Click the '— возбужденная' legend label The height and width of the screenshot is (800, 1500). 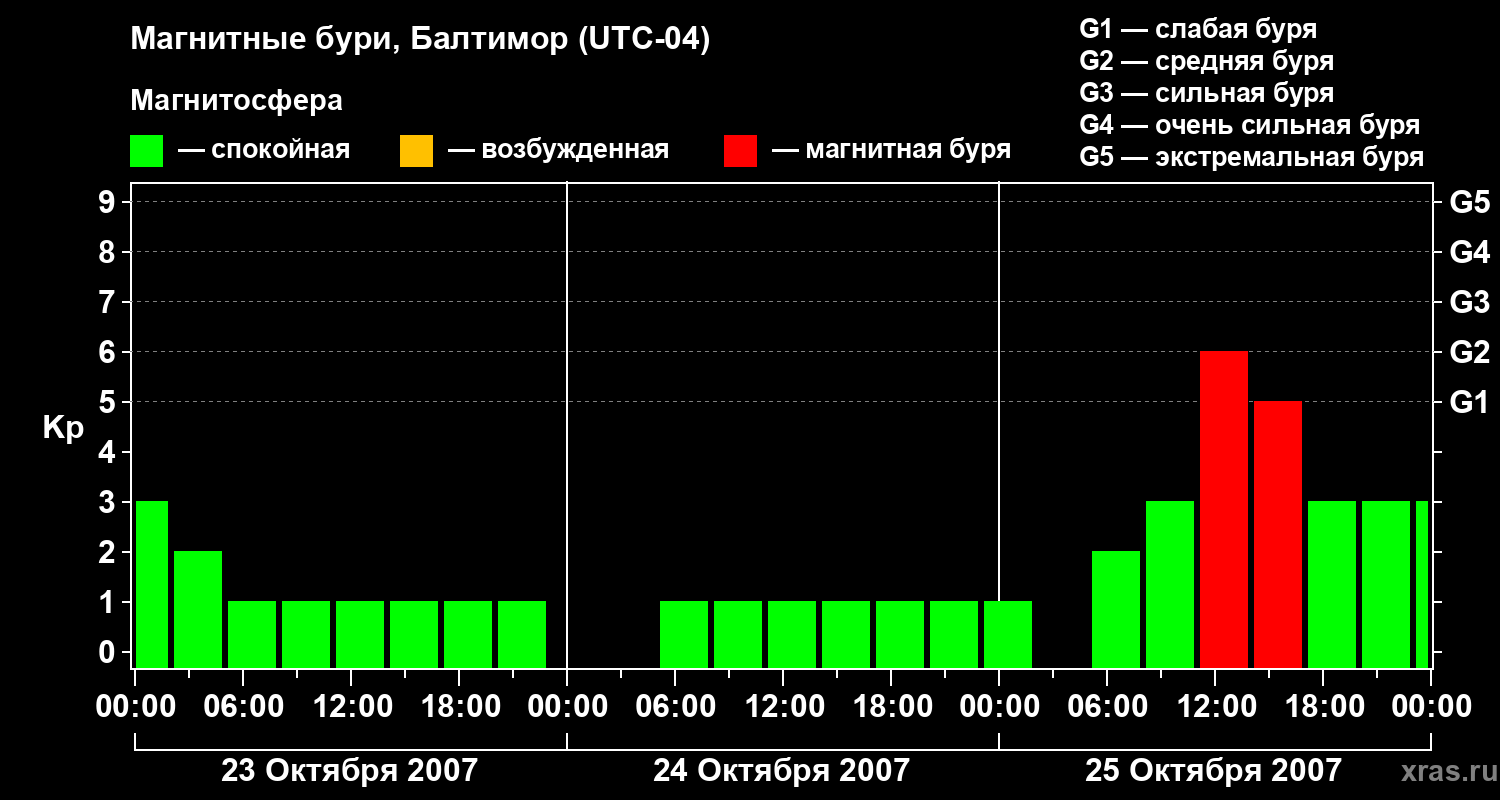[x=558, y=150]
